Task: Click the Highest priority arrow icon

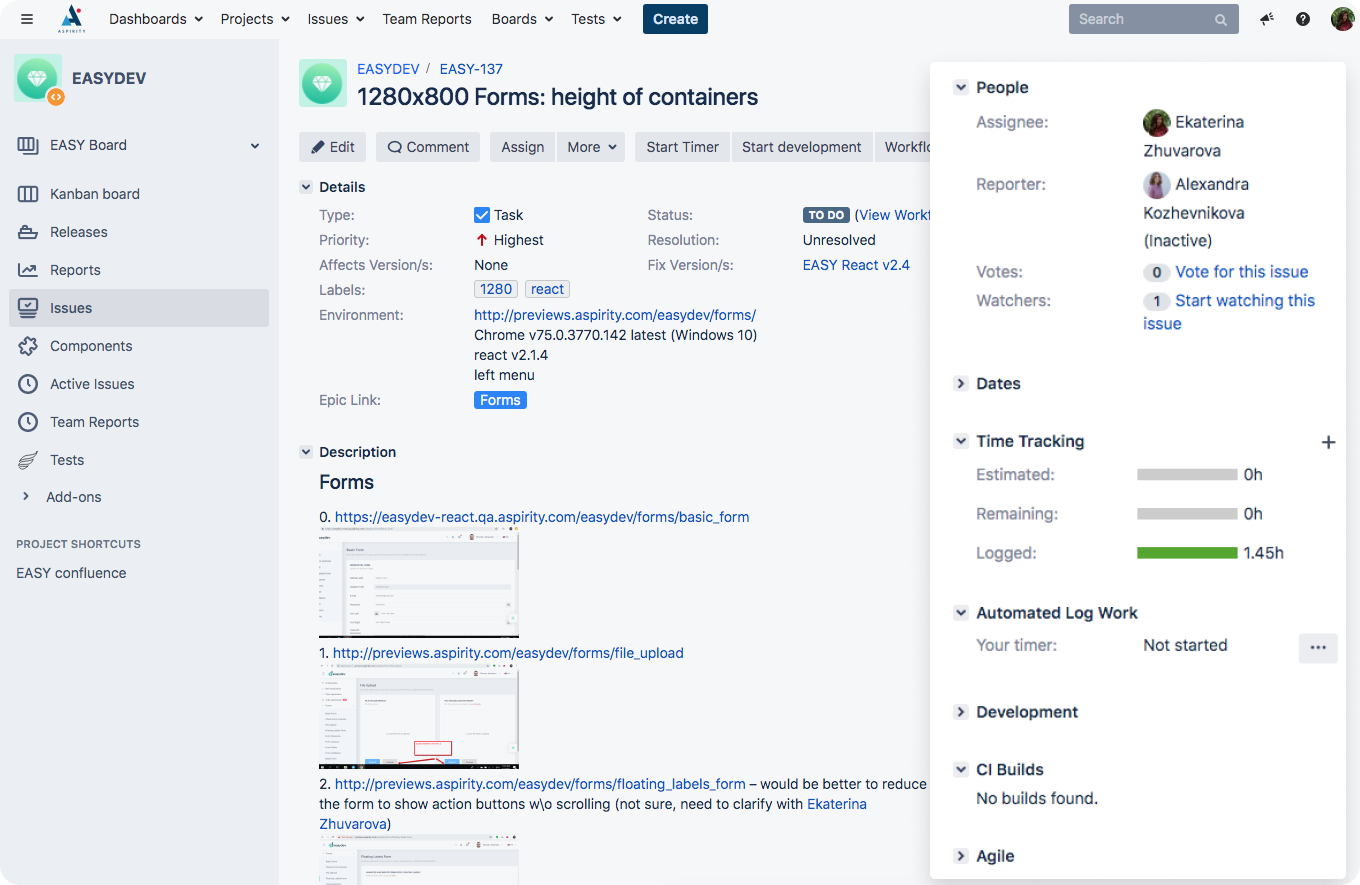Action: (x=482, y=240)
